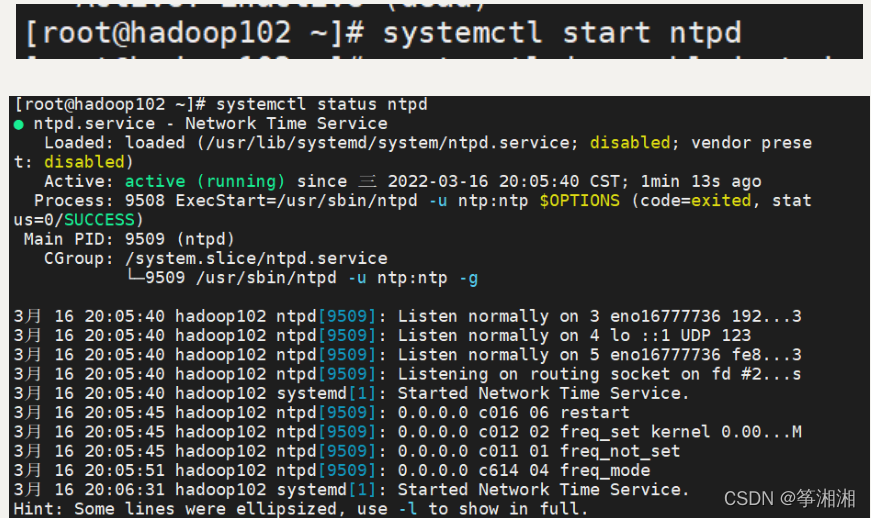Click the 'vendor prese' text
Image resolution: width=871 pixels, height=518 pixels.
pos(752,143)
